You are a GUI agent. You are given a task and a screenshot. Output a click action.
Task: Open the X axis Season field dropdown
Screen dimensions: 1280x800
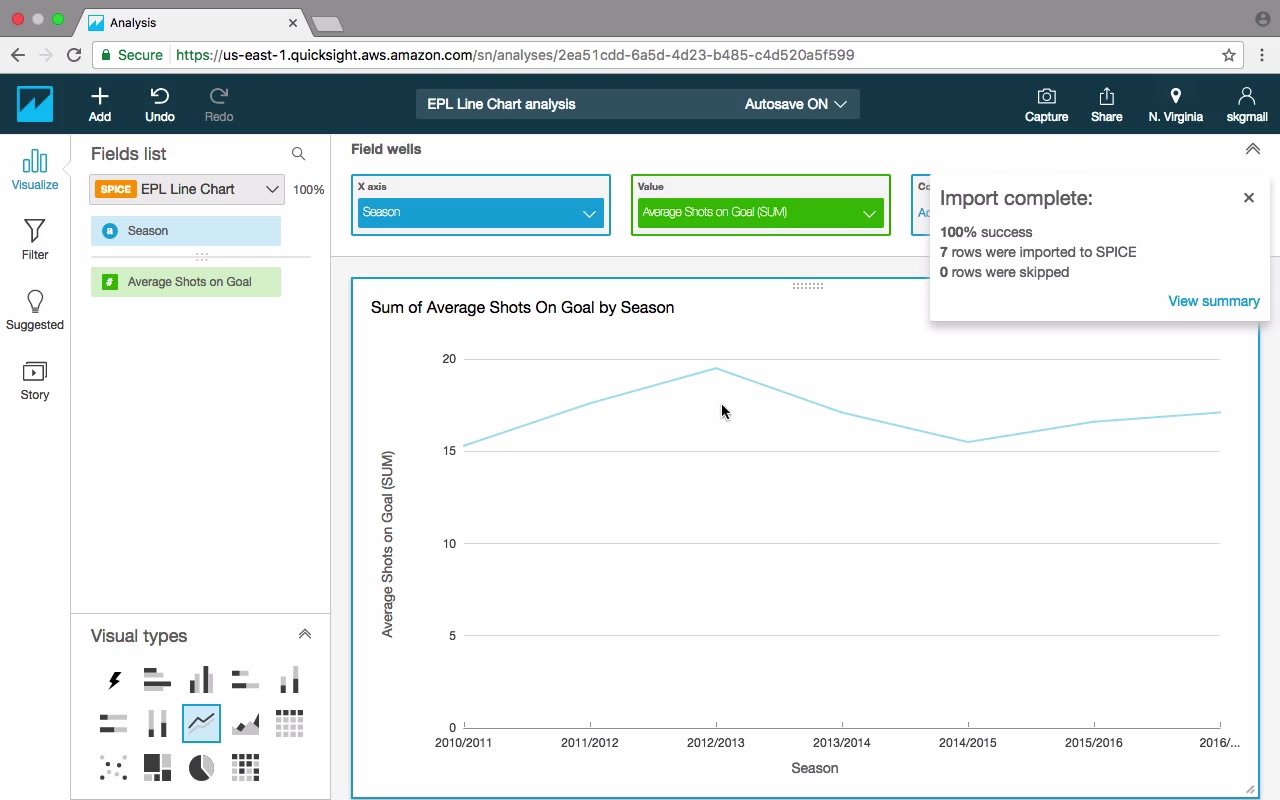point(589,213)
